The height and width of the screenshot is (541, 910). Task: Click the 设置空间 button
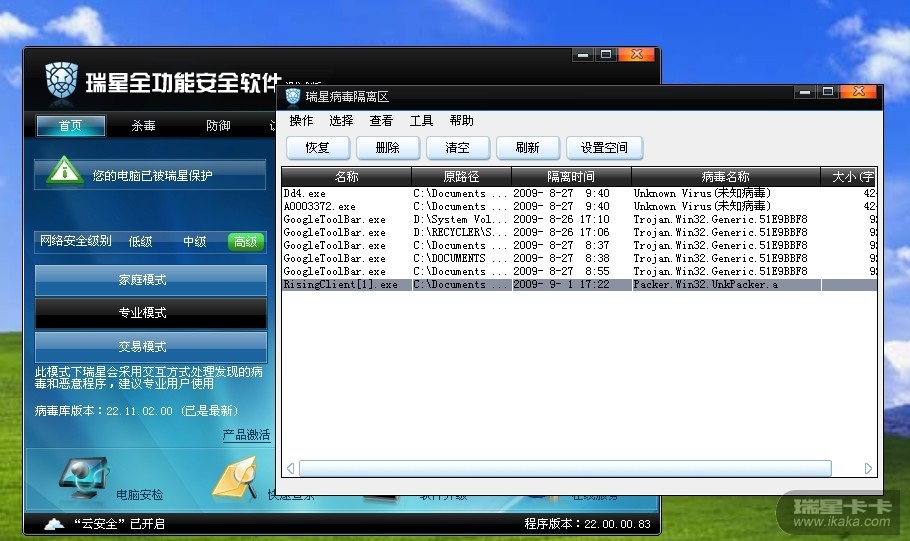click(x=604, y=147)
